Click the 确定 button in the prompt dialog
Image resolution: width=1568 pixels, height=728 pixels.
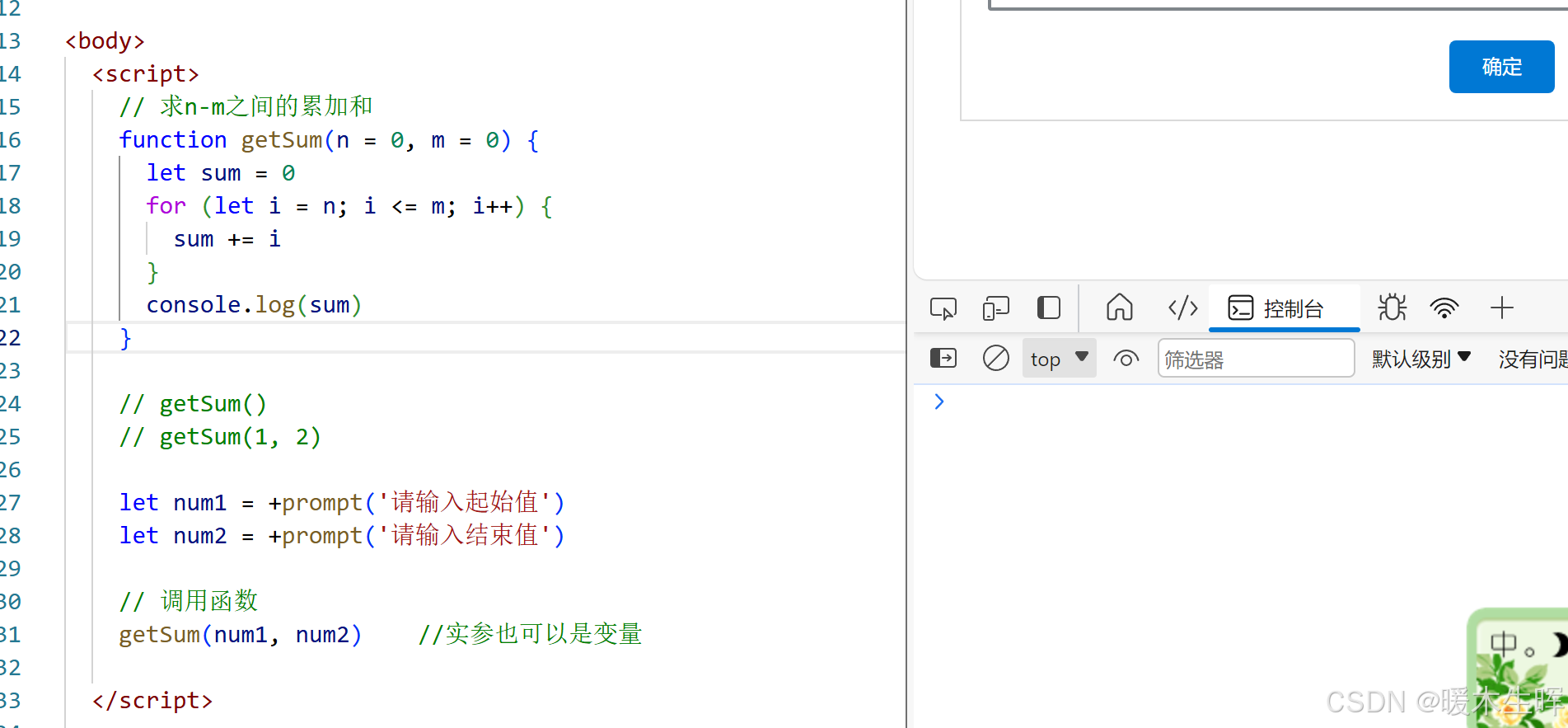(x=1501, y=67)
